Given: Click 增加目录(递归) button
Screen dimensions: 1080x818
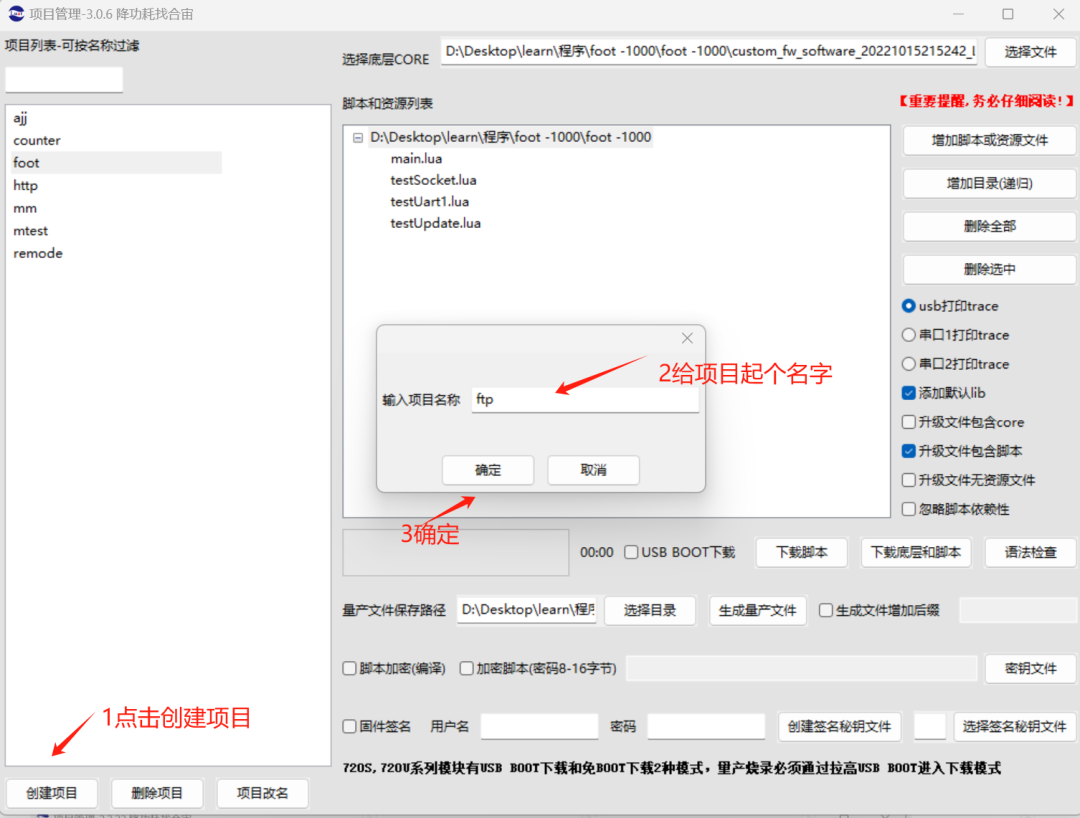Looking at the screenshot, I should [990, 184].
